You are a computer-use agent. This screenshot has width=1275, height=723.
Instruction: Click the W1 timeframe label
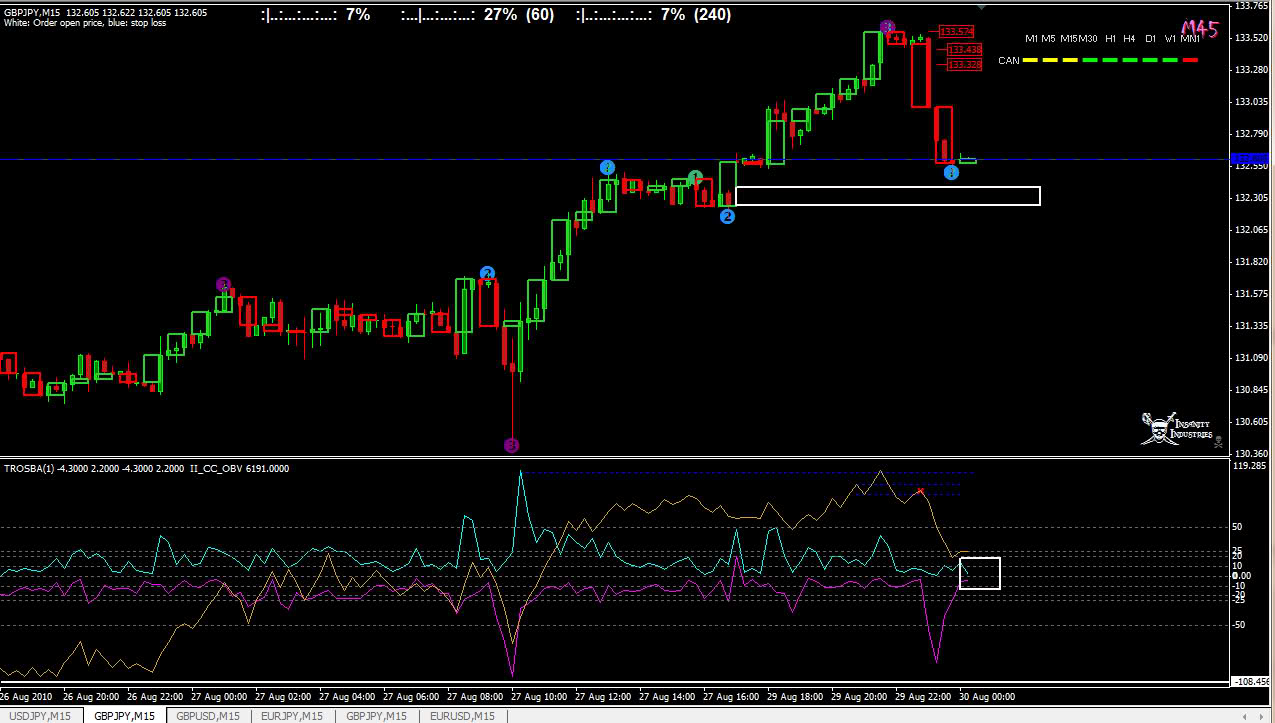pyautogui.click(x=1170, y=38)
